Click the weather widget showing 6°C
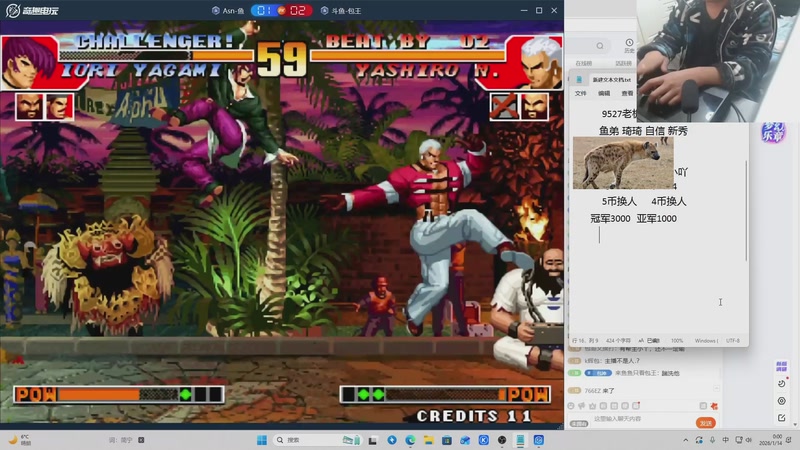800x450 pixels. tap(20, 440)
